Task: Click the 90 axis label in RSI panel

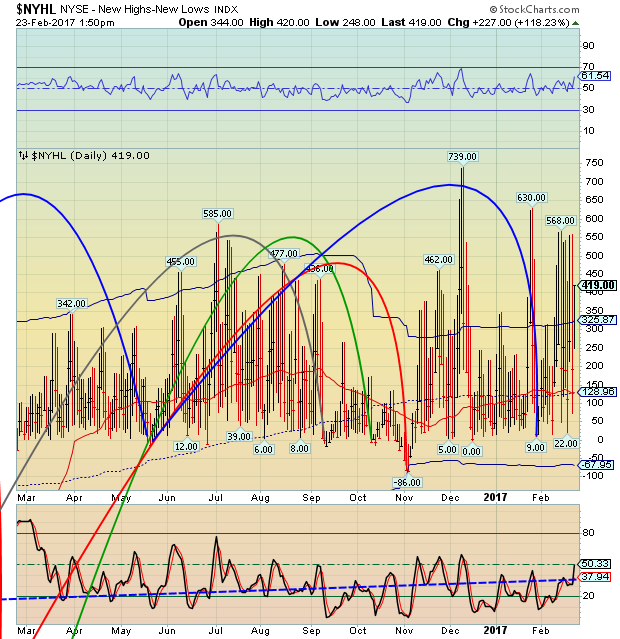Action: point(589,46)
